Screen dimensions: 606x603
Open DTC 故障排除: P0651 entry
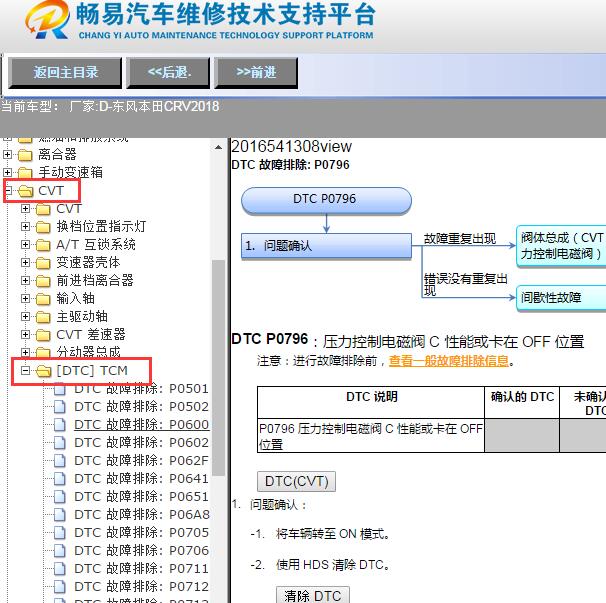coord(141,496)
